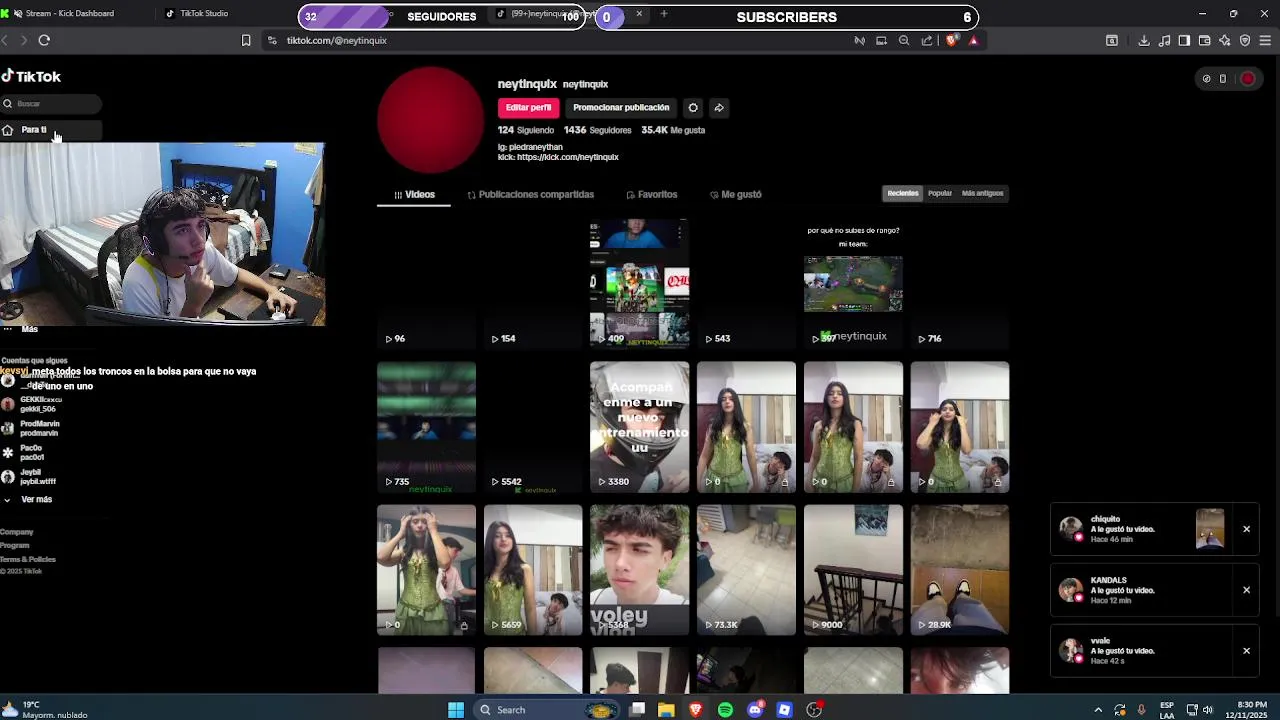Open Pac0o followed account
The image size is (1280, 720).
(24, 452)
